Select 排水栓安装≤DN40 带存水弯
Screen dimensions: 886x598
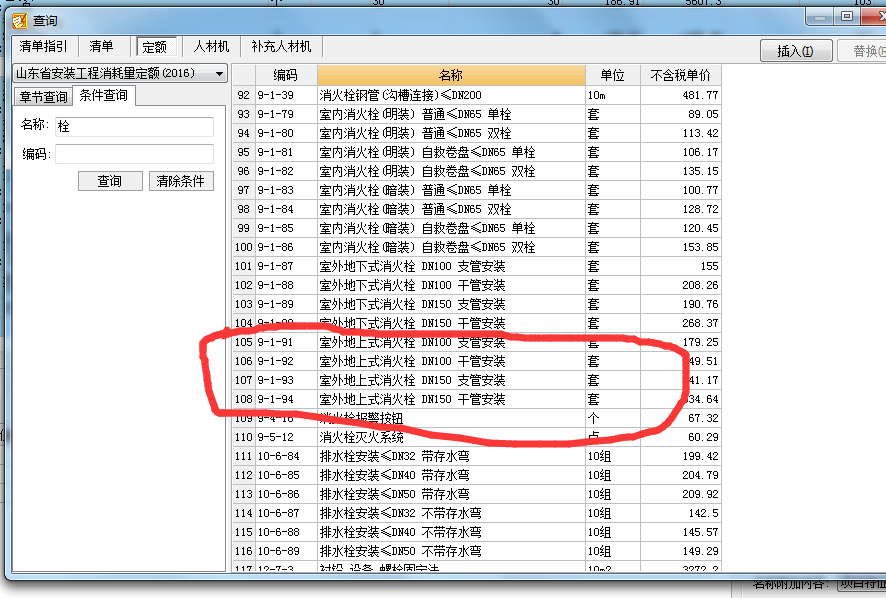pos(477,475)
